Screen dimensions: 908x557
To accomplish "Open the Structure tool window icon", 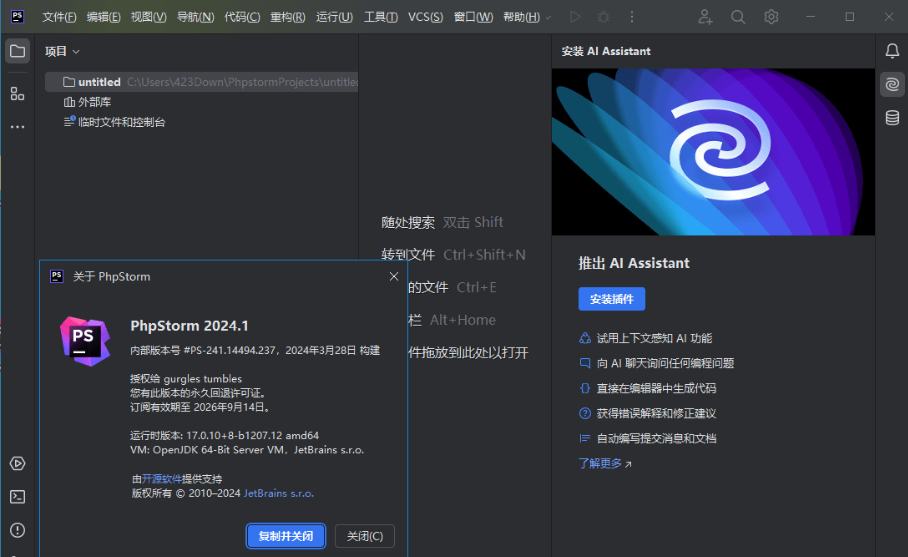I will coord(17,93).
